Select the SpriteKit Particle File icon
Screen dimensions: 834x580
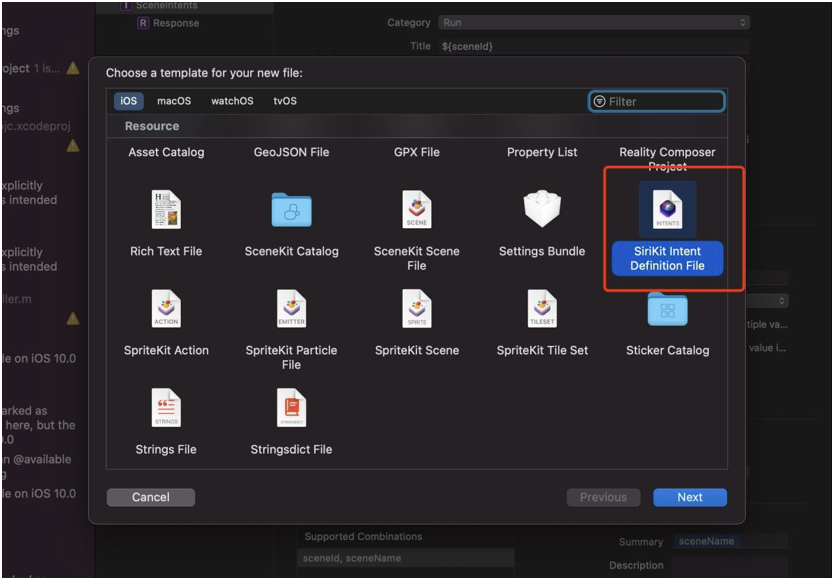tap(291, 309)
